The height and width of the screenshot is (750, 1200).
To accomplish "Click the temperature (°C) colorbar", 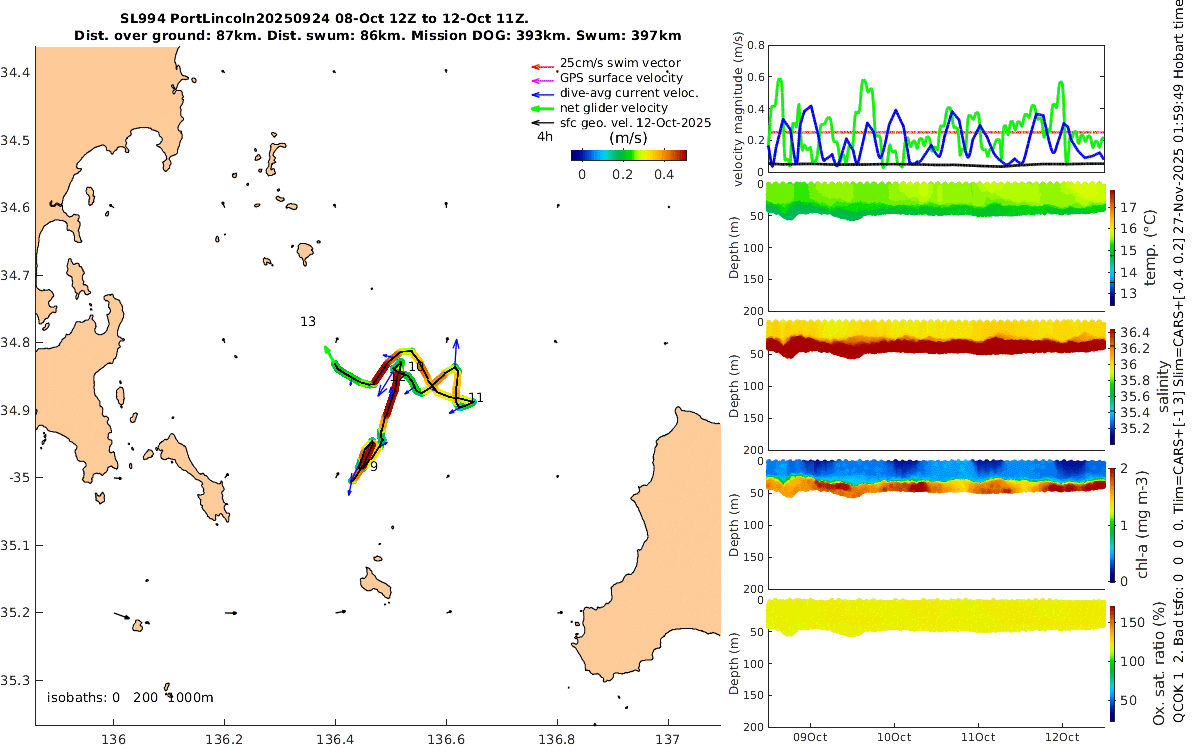I will coord(1114,245).
